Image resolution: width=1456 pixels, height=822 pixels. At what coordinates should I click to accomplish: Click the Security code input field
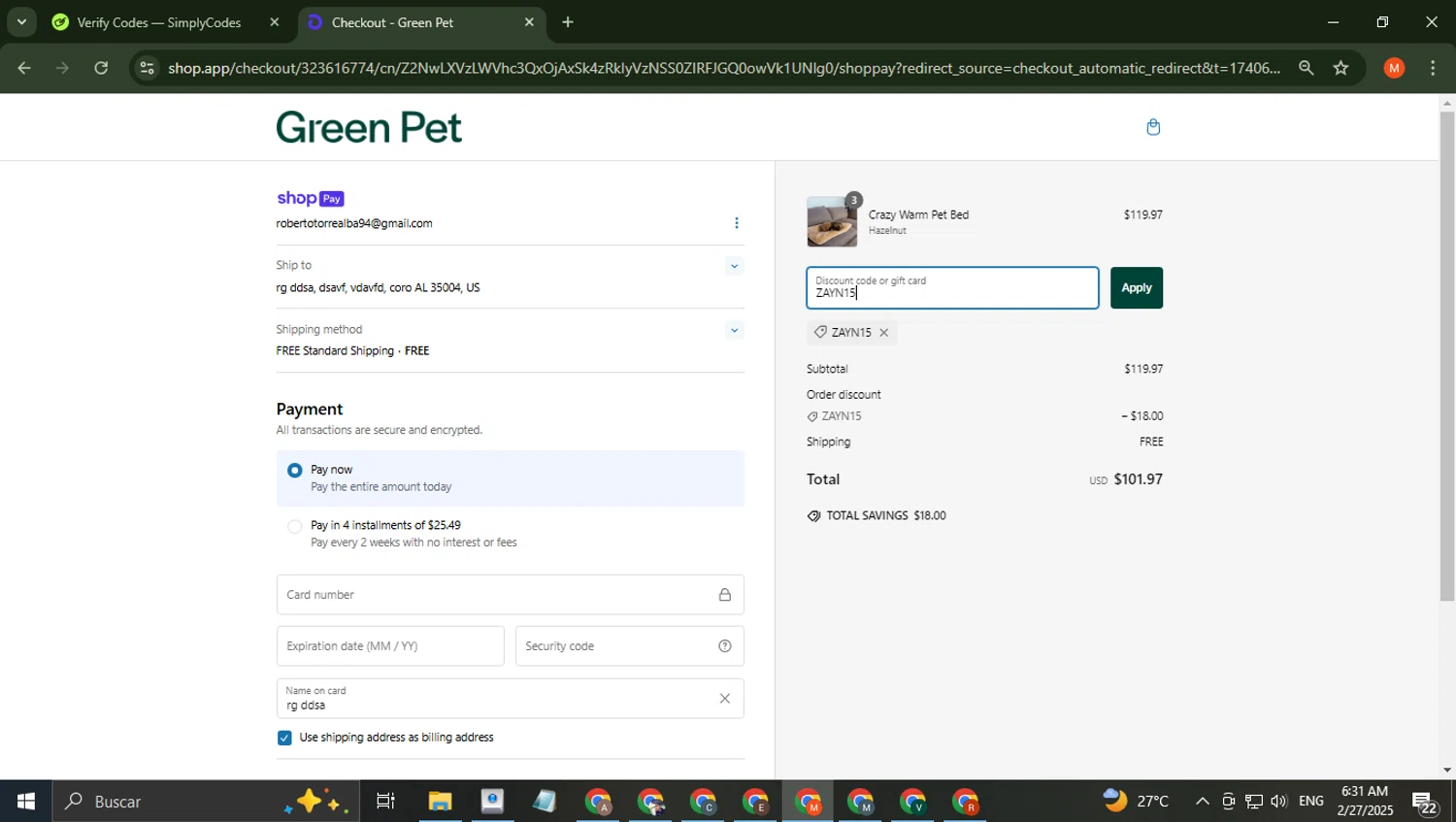pyautogui.click(x=629, y=646)
